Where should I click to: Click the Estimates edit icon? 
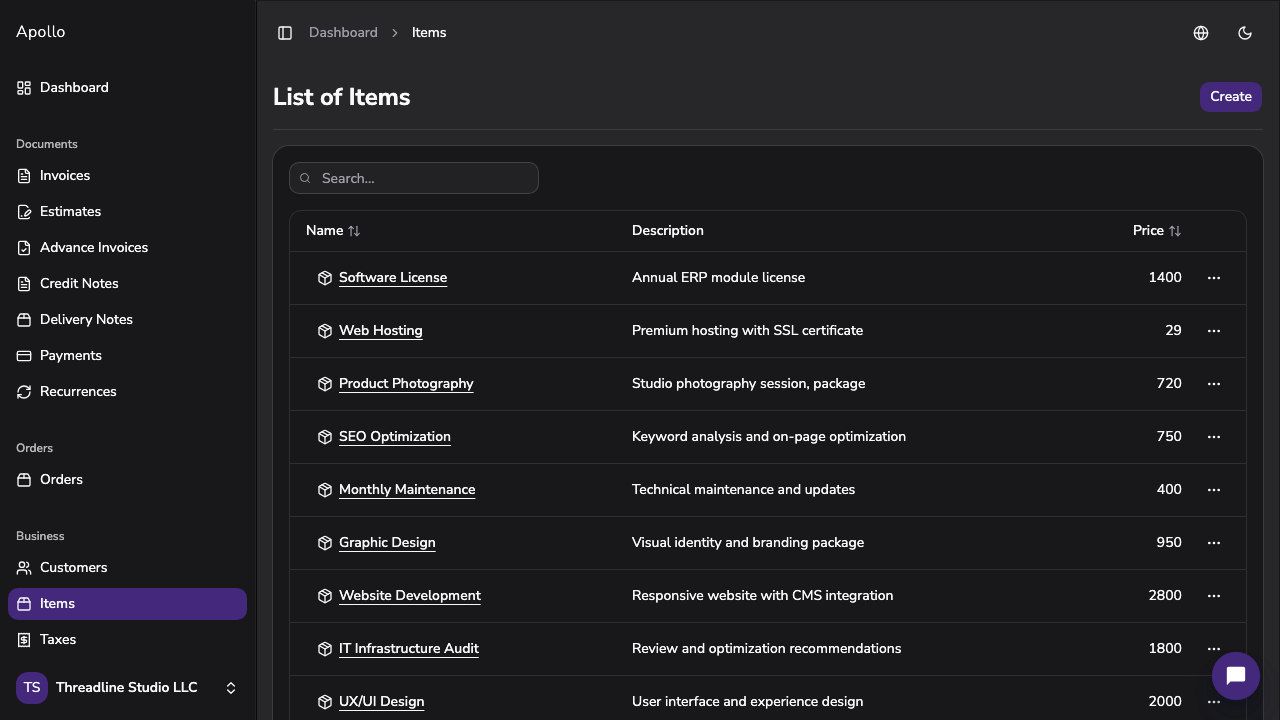point(24,212)
